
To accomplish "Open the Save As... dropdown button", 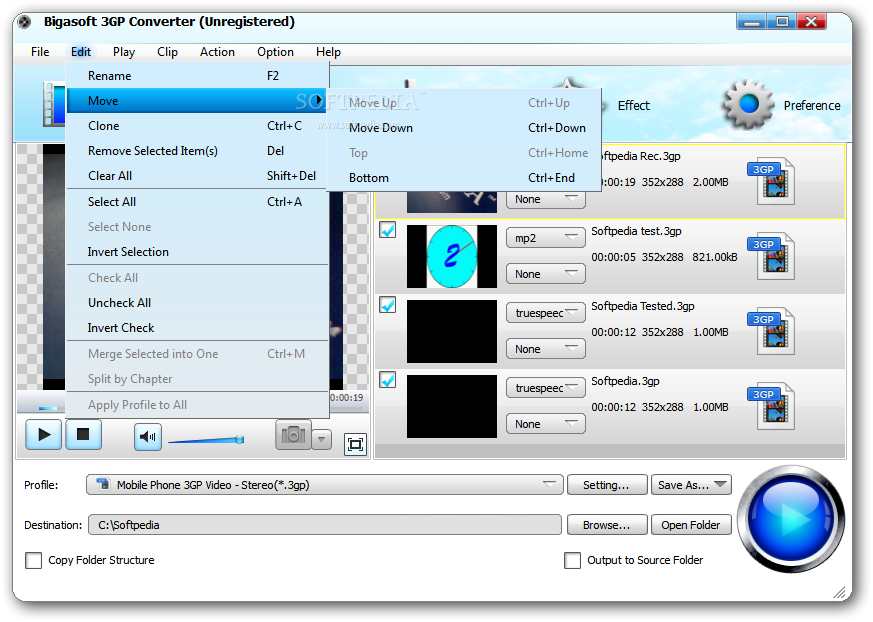I will point(691,485).
